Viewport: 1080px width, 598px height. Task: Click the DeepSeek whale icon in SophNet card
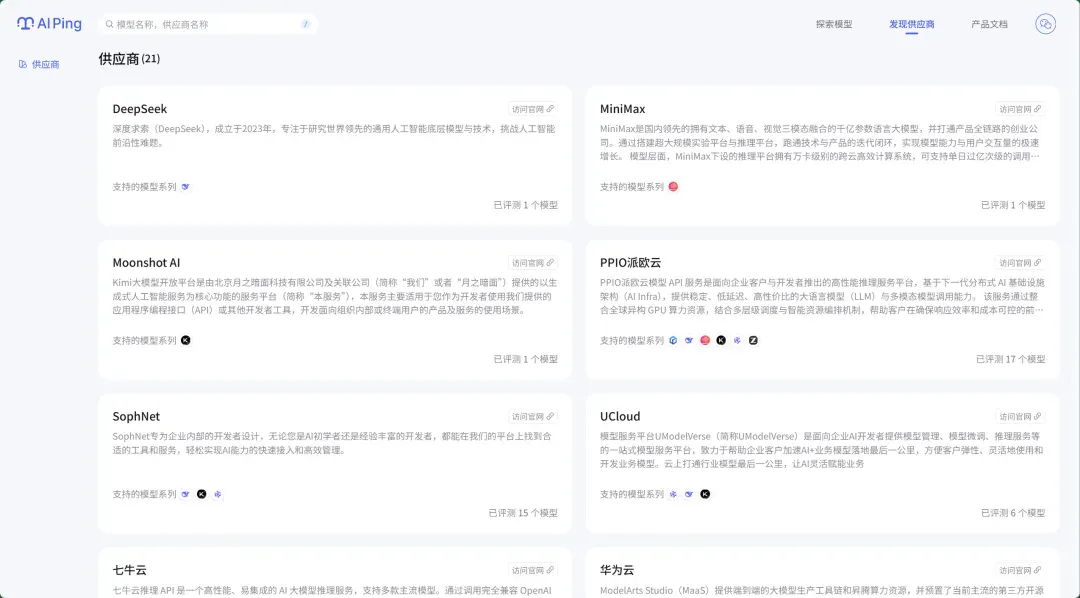[x=185, y=494]
